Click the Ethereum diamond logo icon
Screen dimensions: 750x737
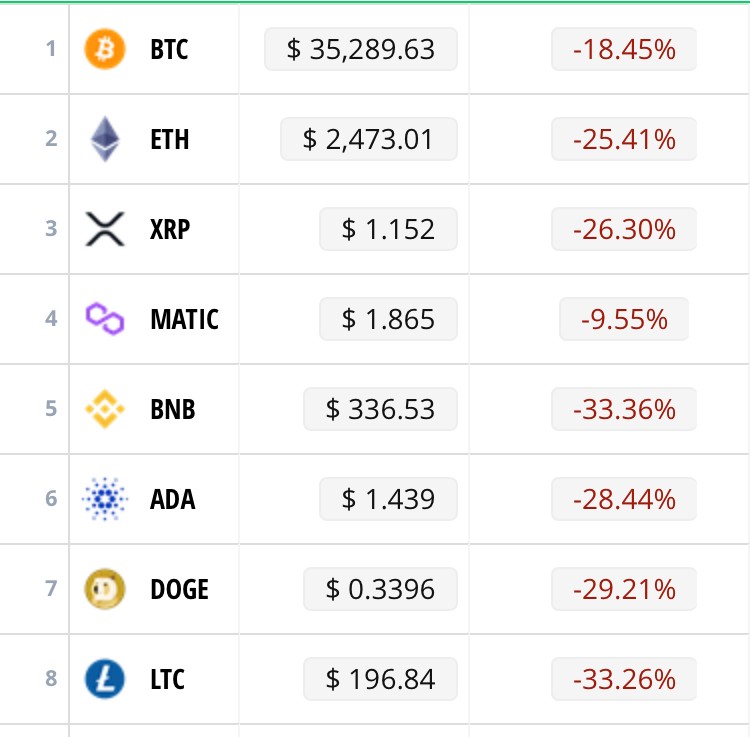[105, 139]
